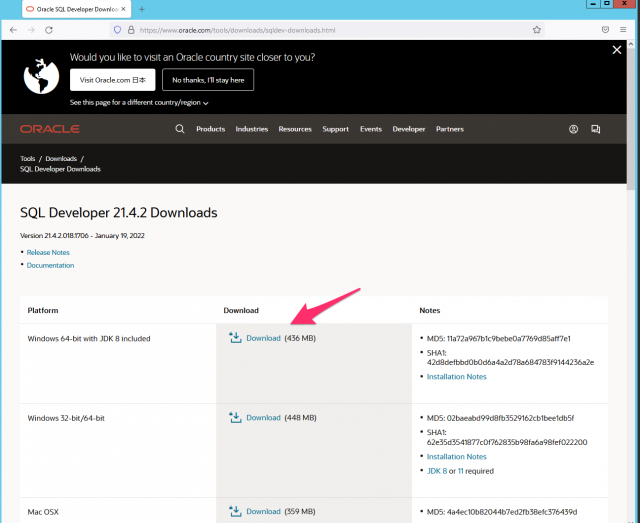Open the Release Notes link

pos(48,252)
